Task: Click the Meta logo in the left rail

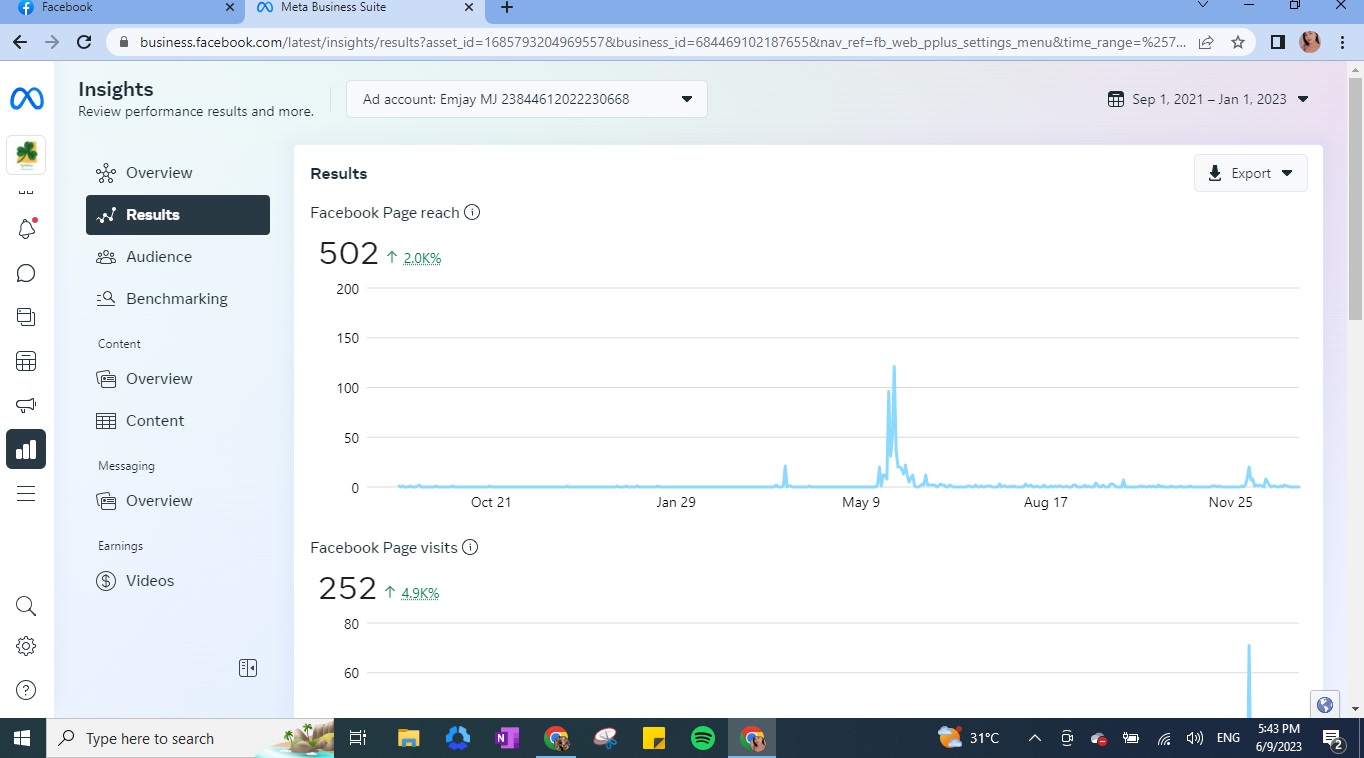Action: pos(26,99)
